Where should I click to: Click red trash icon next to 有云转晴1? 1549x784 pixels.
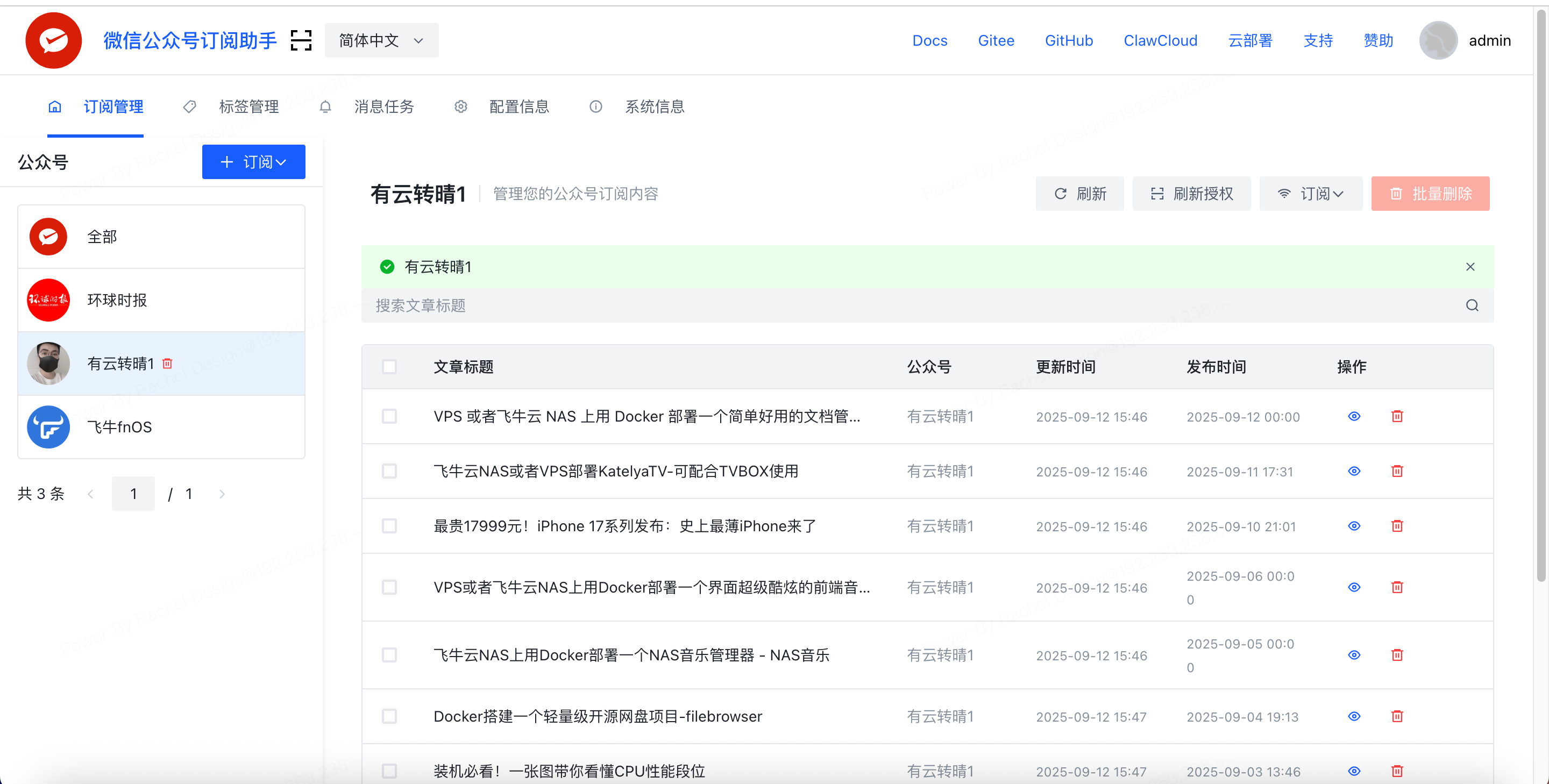[168, 363]
